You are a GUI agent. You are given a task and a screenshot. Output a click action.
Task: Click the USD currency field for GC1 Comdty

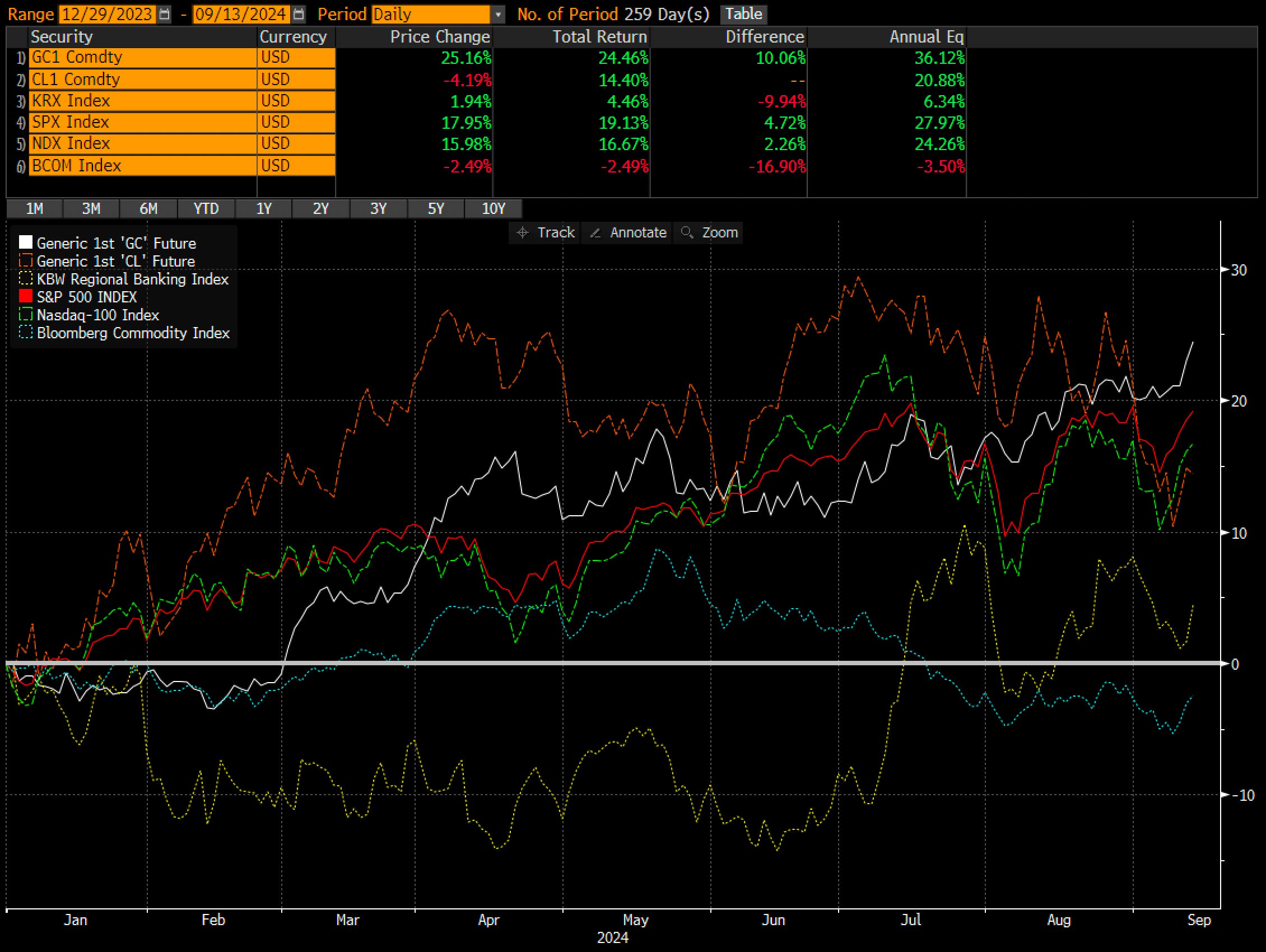296,58
